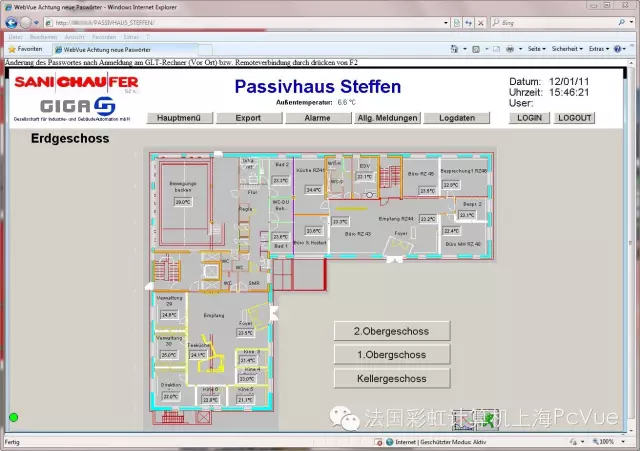Click the browser back arrow button
Viewport: 640px width, 451px height.
(11, 23)
